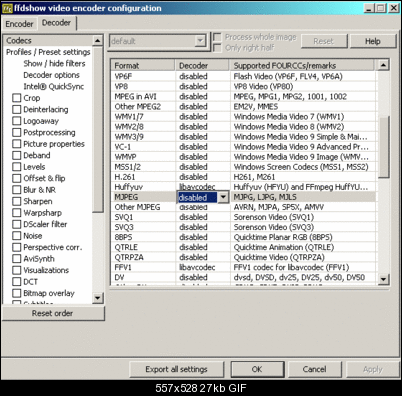Select the MPEG in AVI row
This screenshot has width=402, height=396.
pyautogui.click(x=243, y=96)
